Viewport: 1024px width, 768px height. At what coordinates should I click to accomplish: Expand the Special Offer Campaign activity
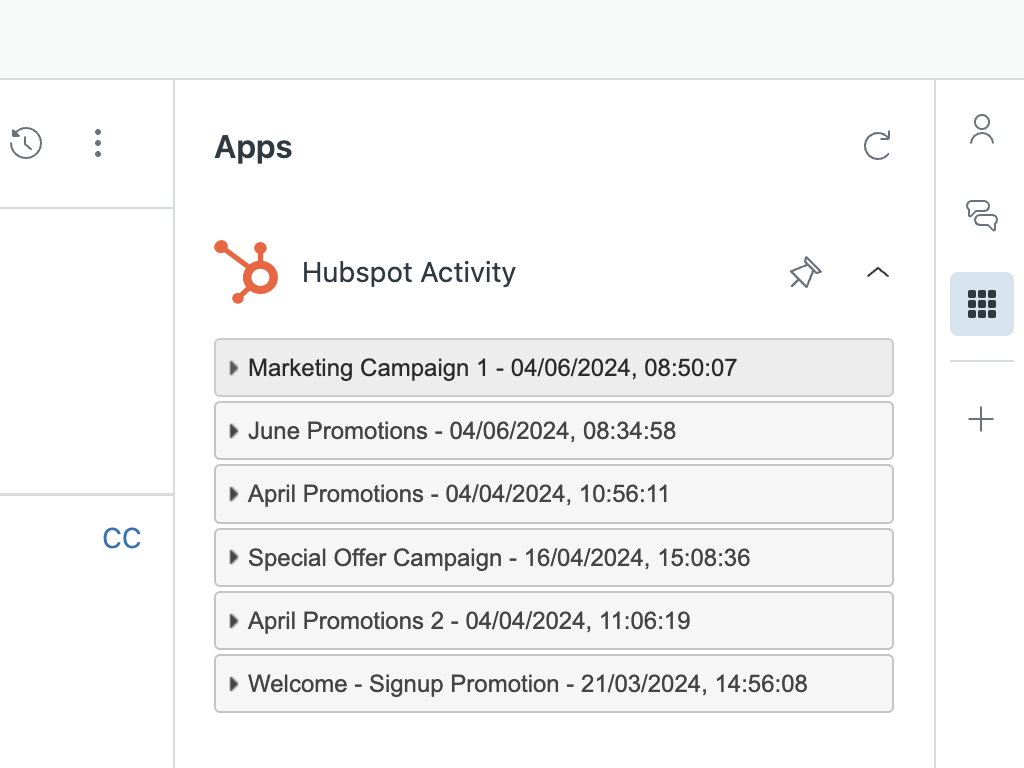point(233,558)
